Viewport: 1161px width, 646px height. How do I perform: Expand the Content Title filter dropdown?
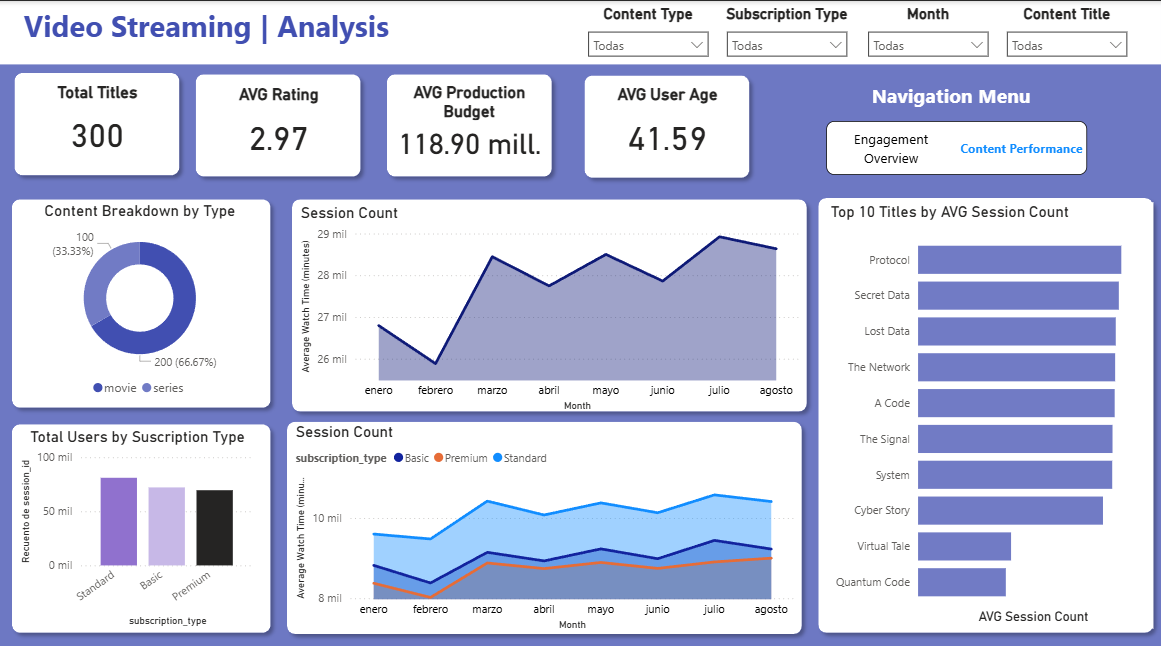click(x=1066, y=44)
